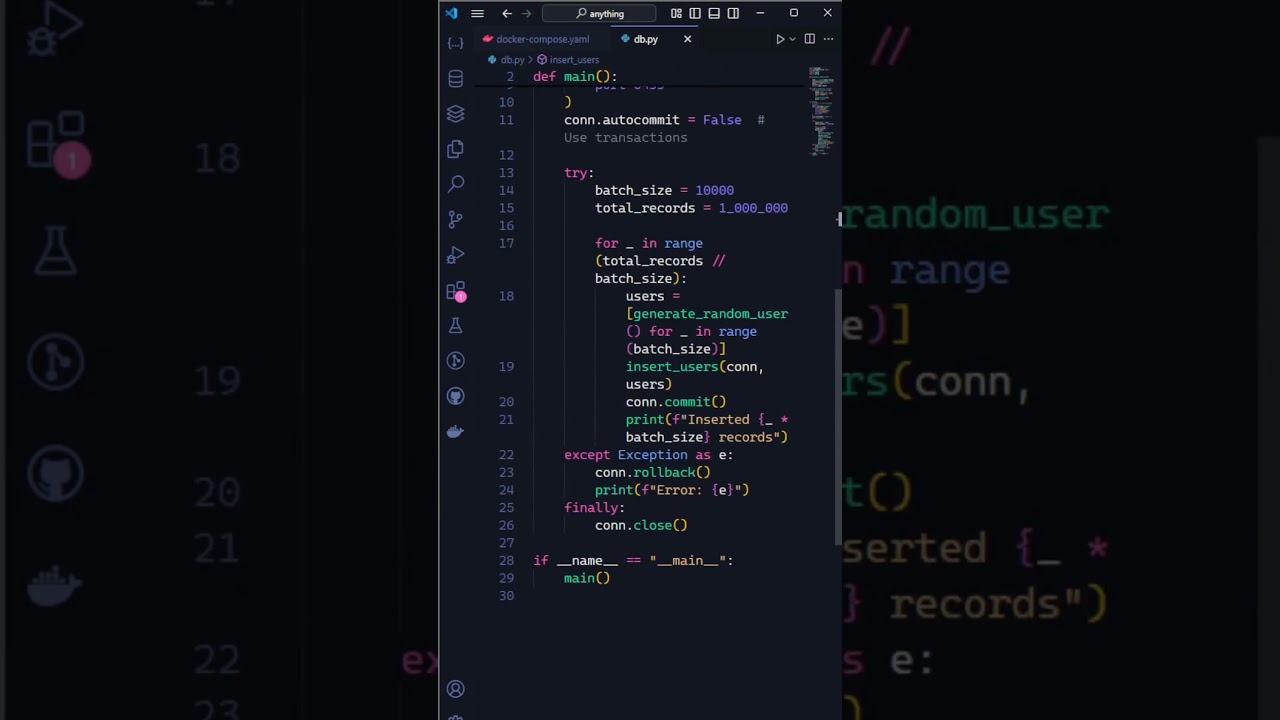Viewport: 1280px width, 720px height.
Task: Click line number 28 in gutter
Action: pos(506,561)
